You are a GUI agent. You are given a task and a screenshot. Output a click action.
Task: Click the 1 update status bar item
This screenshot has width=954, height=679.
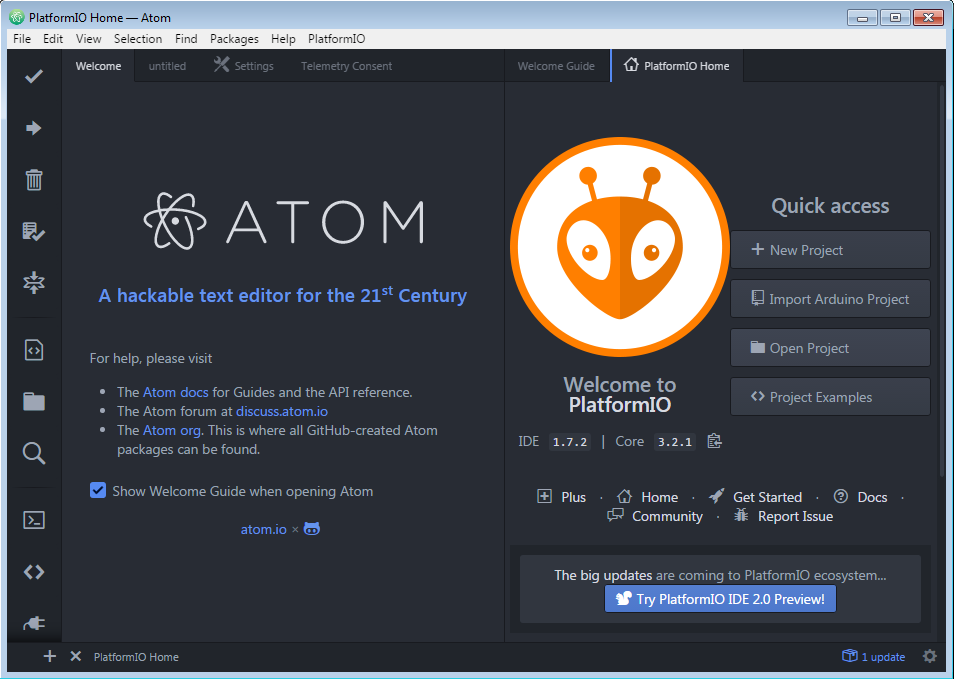click(873, 656)
